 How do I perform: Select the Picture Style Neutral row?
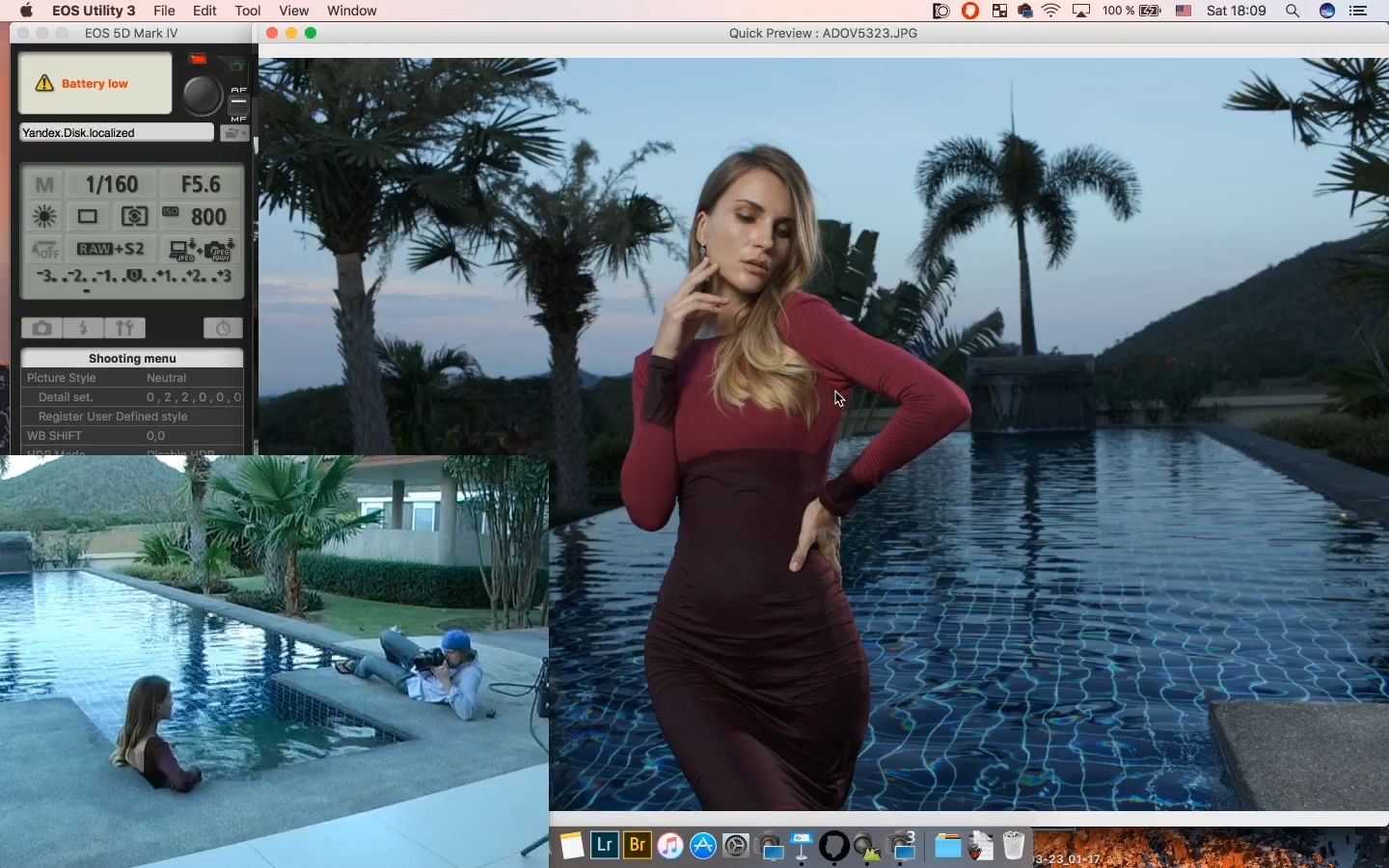click(x=132, y=378)
